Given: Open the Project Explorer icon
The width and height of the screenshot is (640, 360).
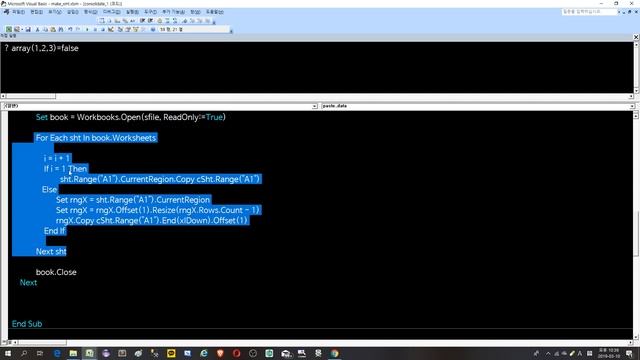Looking at the screenshot, I should click(120, 29).
